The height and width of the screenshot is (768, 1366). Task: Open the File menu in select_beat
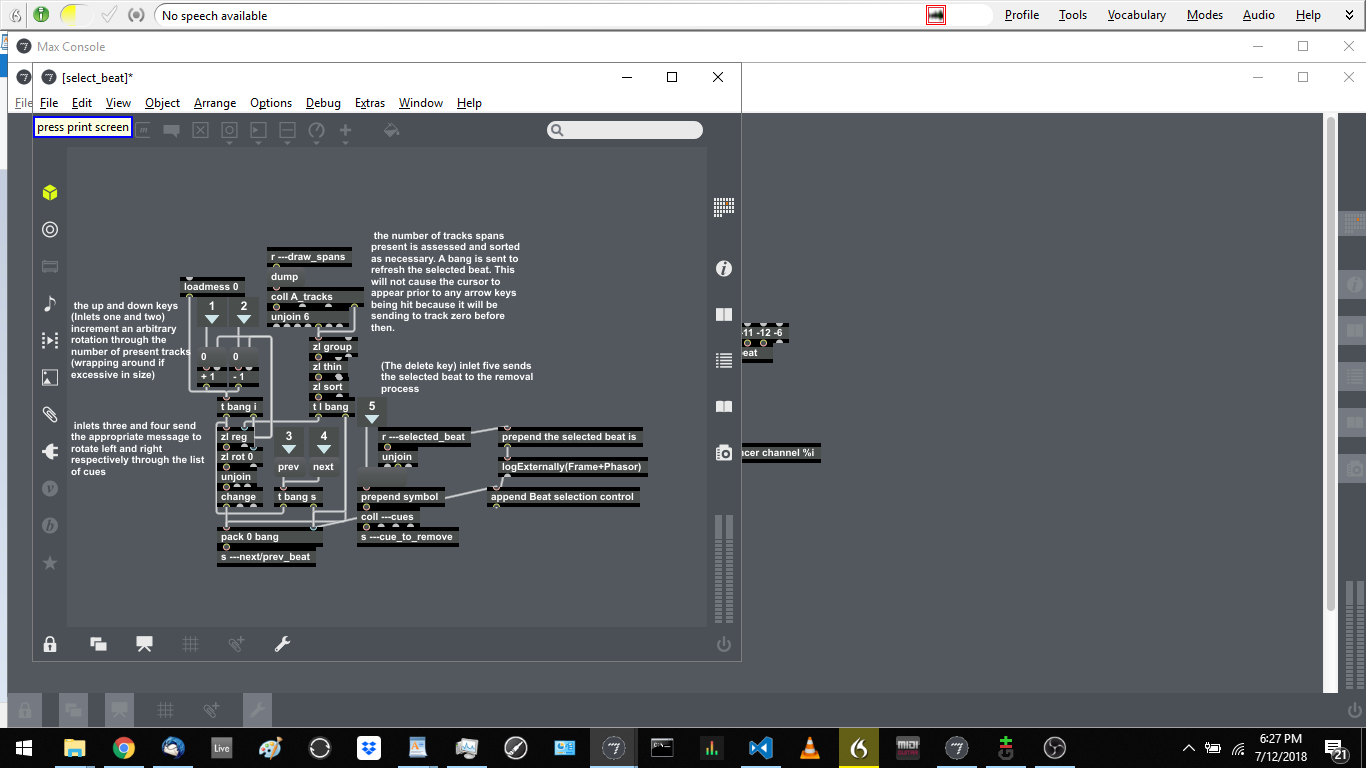[x=49, y=103]
